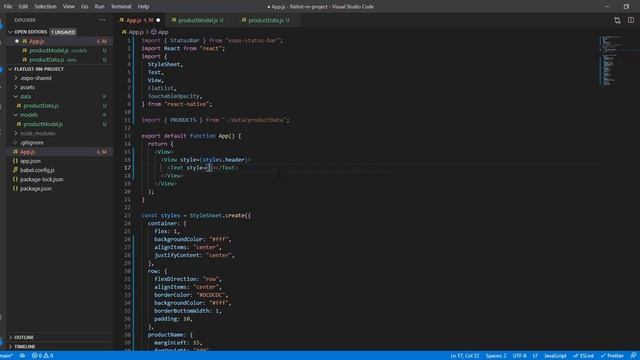640x360 pixels.
Task: Click errors and warnings count in status bar
Action: click(42, 356)
